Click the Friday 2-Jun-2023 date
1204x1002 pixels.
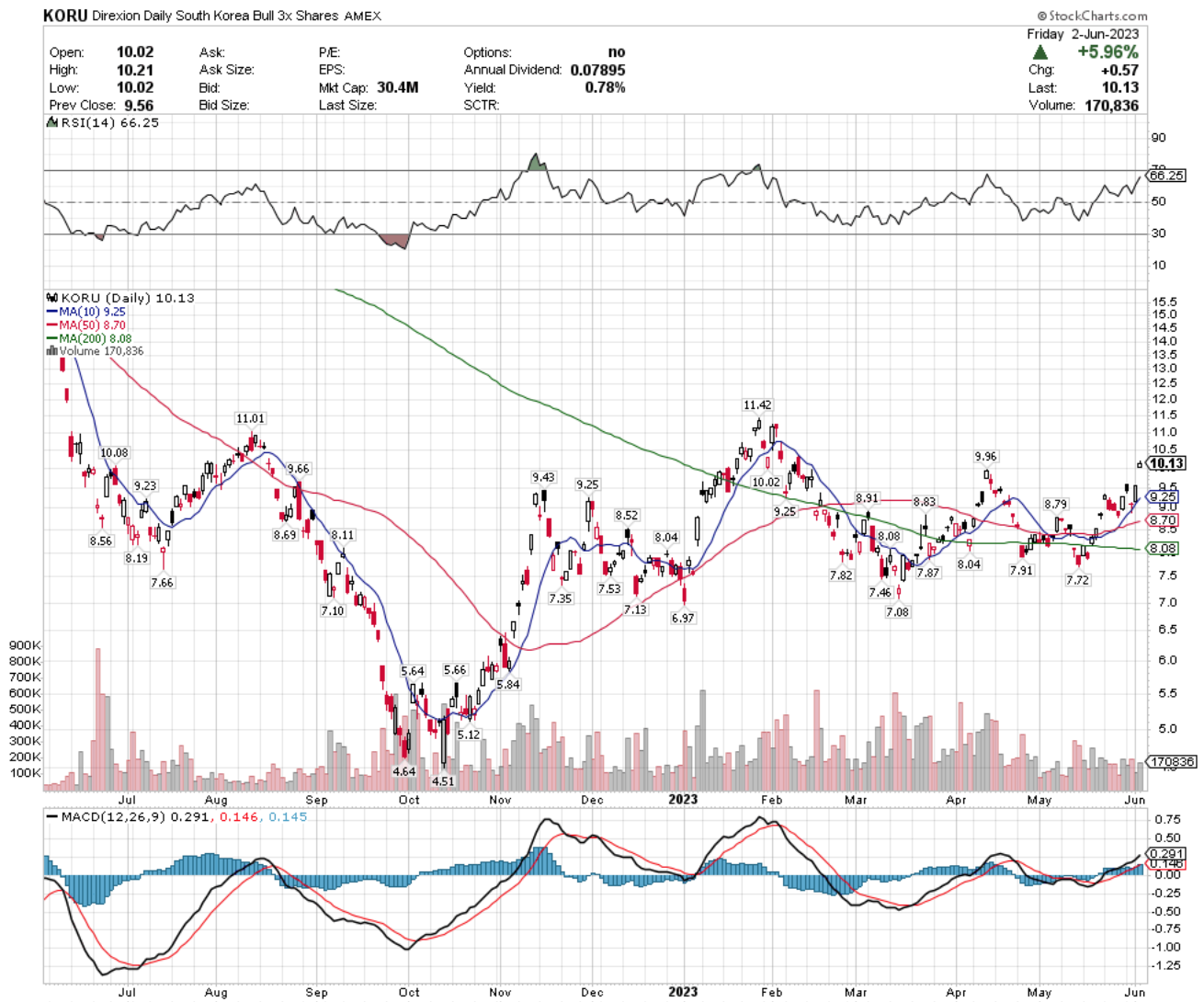[1083, 34]
